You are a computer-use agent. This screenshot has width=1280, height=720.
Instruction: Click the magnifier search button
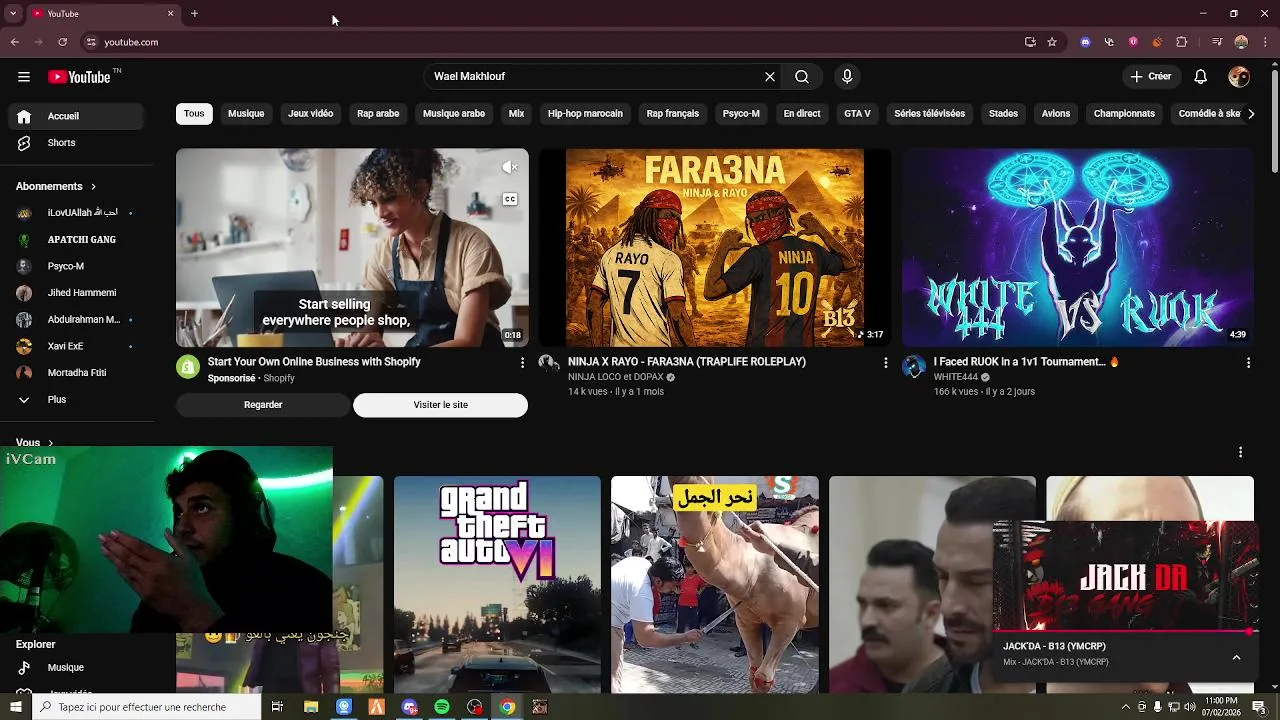click(802, 77)
